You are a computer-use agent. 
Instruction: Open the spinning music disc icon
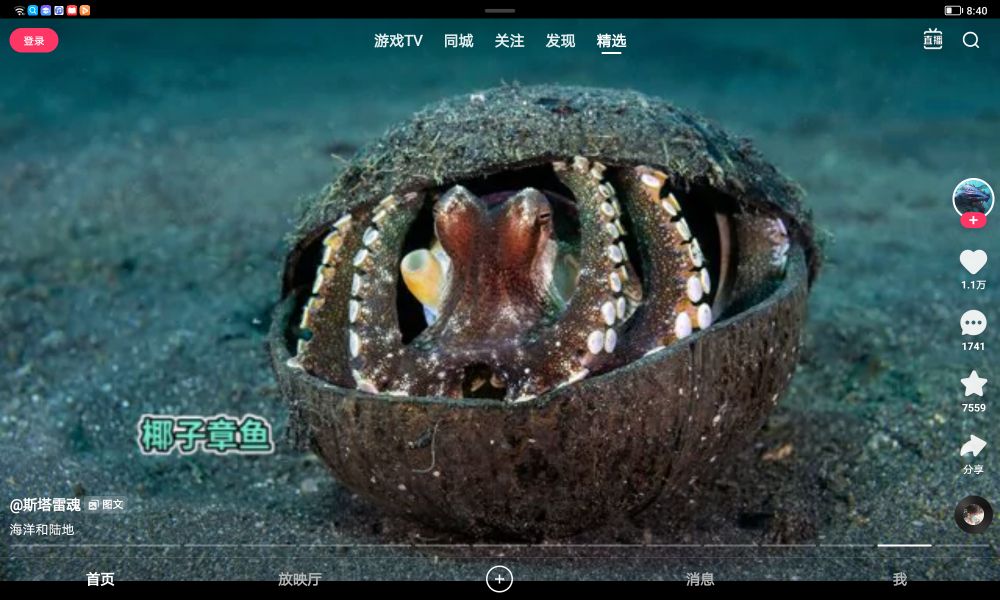(x=973, y=514)
